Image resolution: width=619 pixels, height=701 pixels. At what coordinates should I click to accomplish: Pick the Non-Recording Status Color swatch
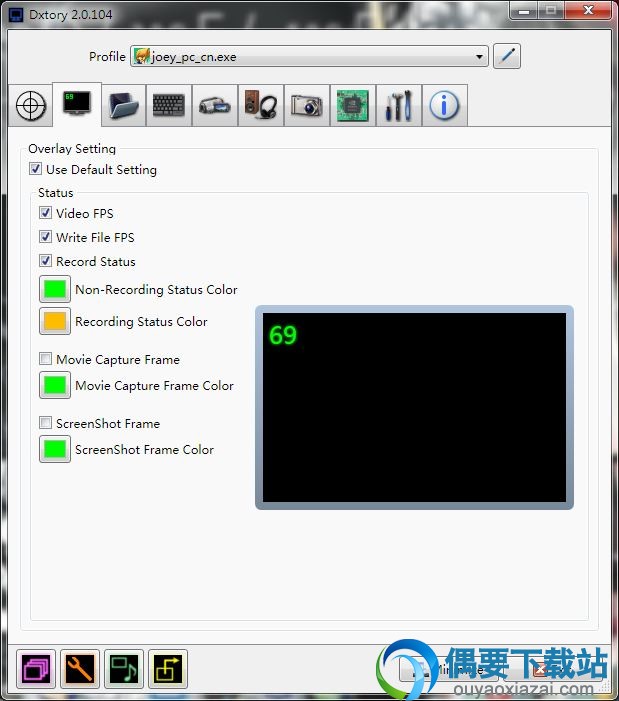tap(55, 289)
